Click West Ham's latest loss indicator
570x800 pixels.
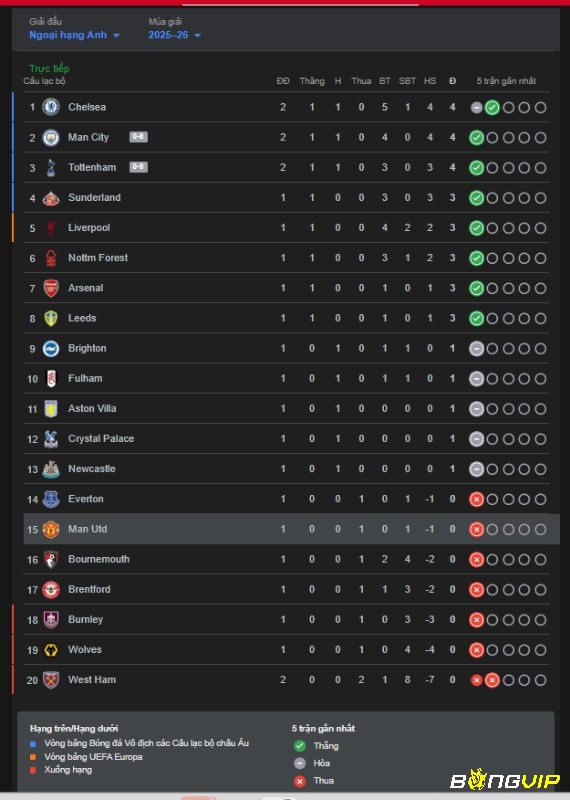click(492, 680)
